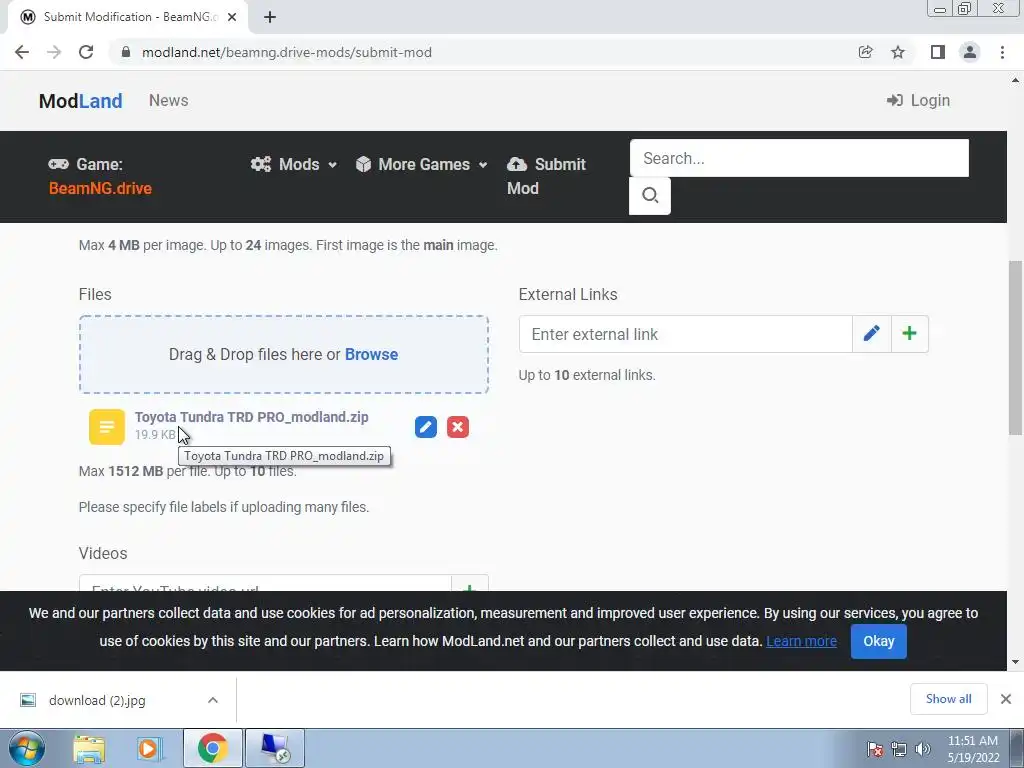Click the external link pencil icon

coord(871,334)
